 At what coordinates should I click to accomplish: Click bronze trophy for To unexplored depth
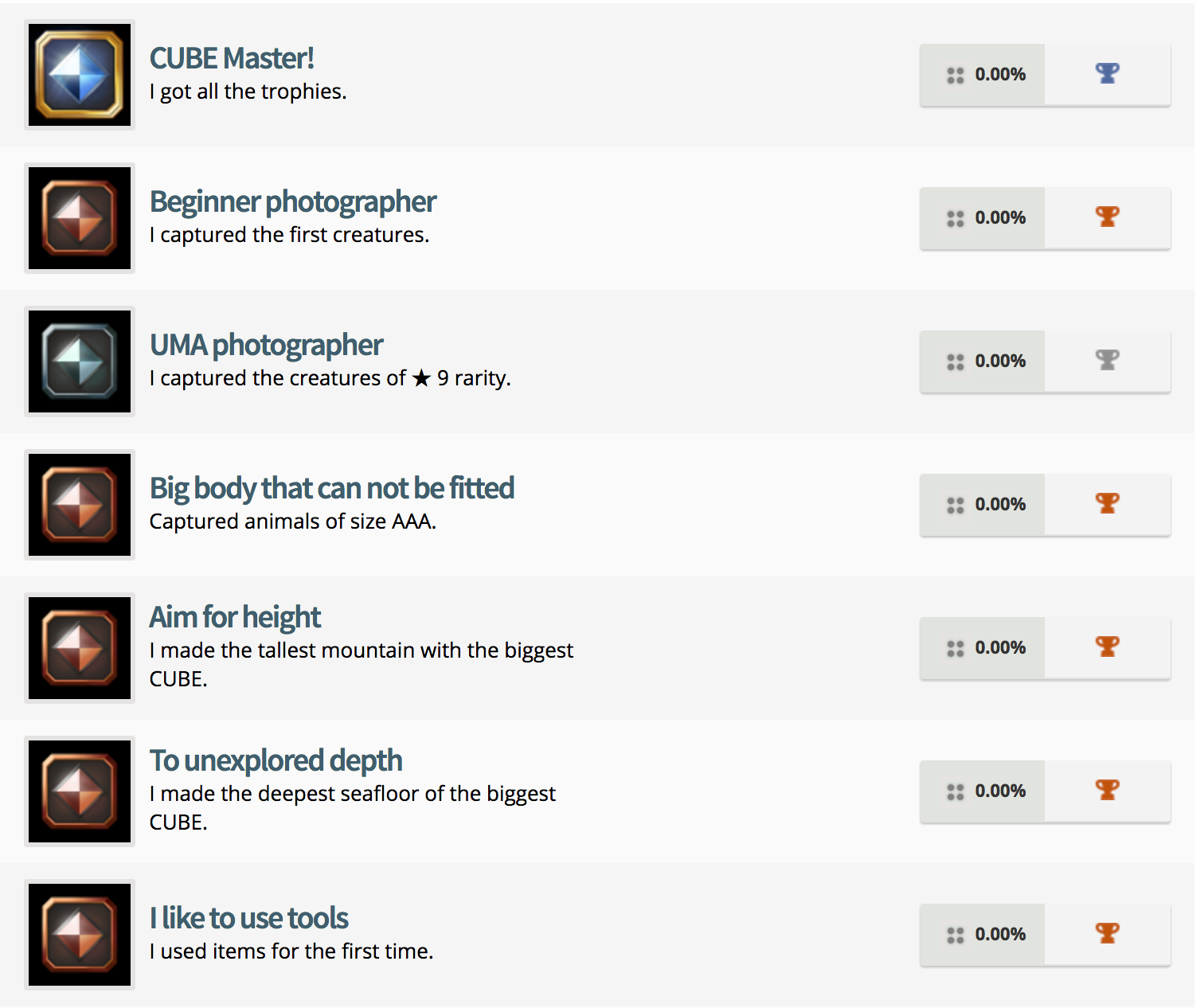(1107, 791)
